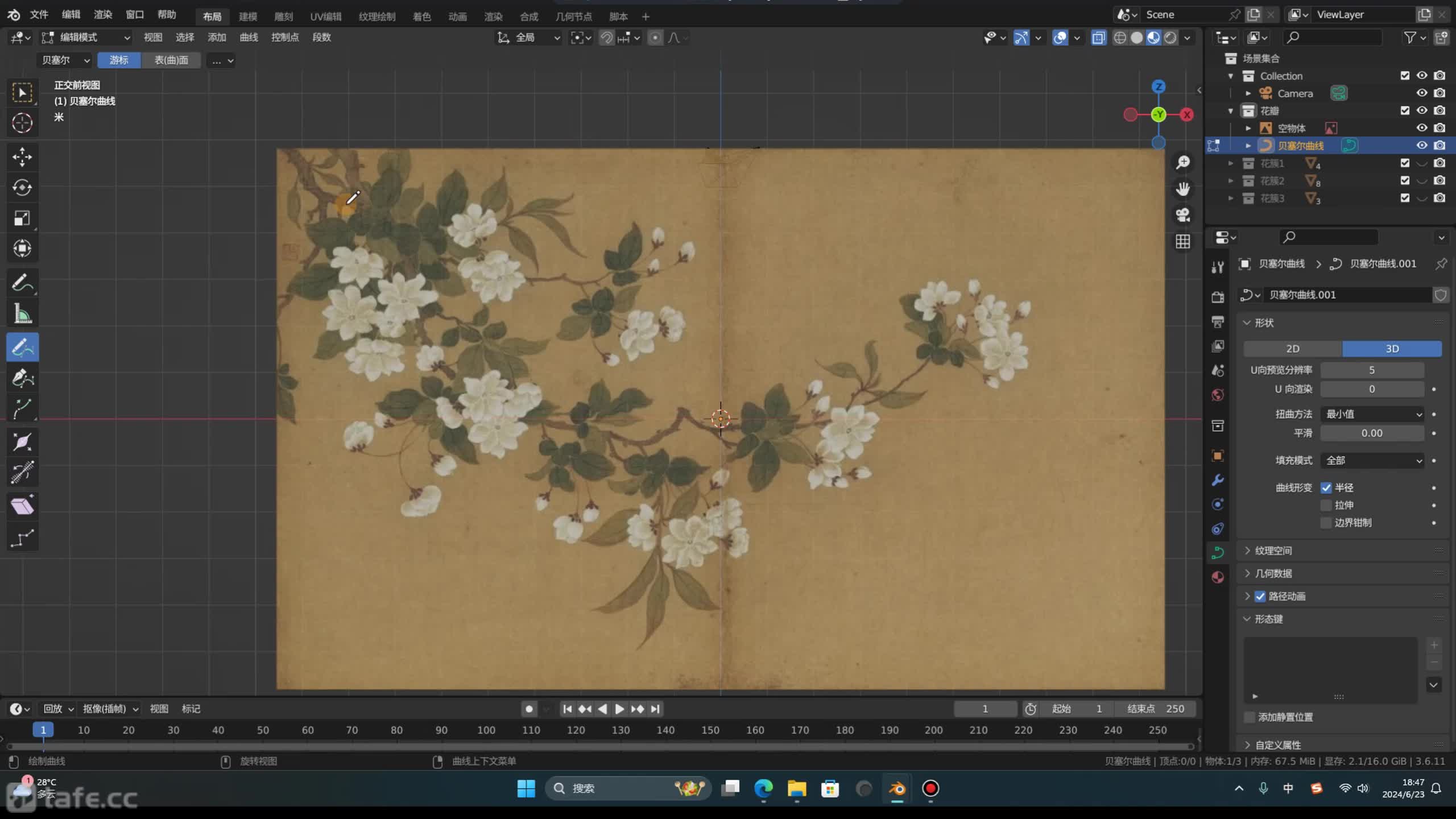Toggle the 路径动画 checkbox
This screenshot has width=1456, height=819.
tap(1260, 597)
